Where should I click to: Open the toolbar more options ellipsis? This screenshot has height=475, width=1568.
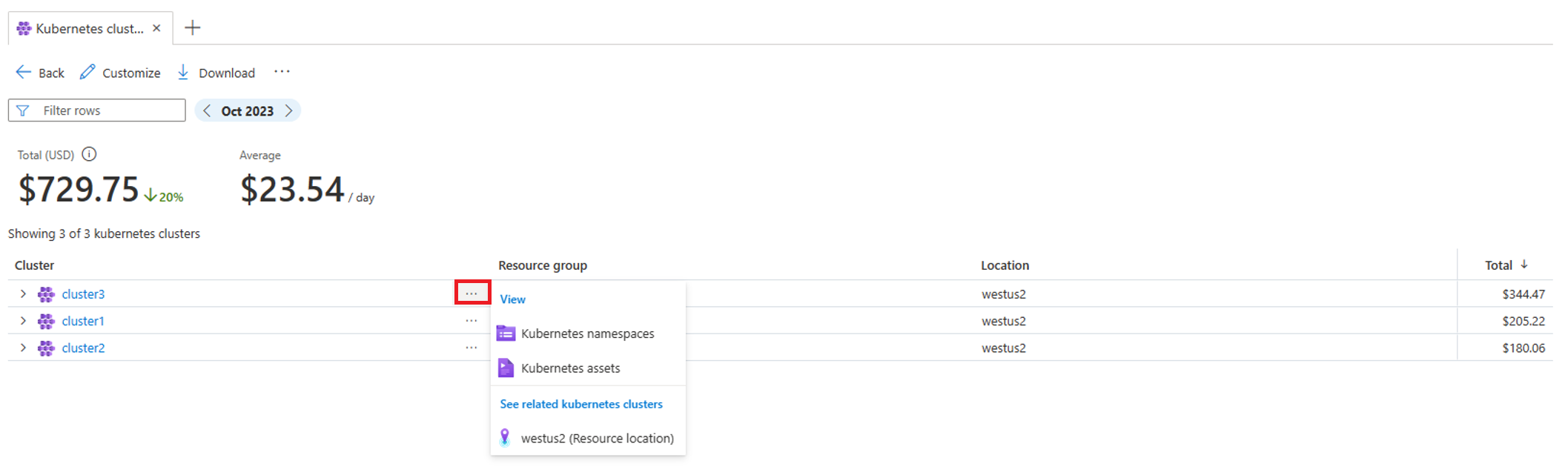click(x=282, y=72)
